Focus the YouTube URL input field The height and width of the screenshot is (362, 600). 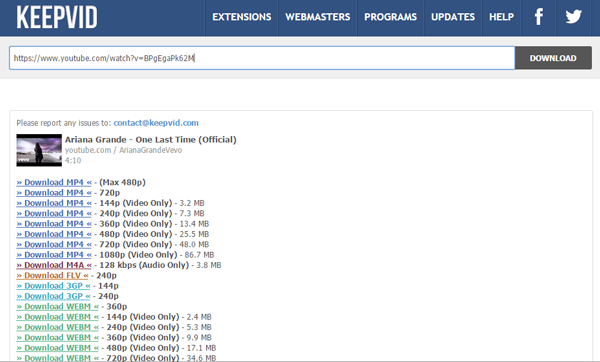tap(262, 58)
